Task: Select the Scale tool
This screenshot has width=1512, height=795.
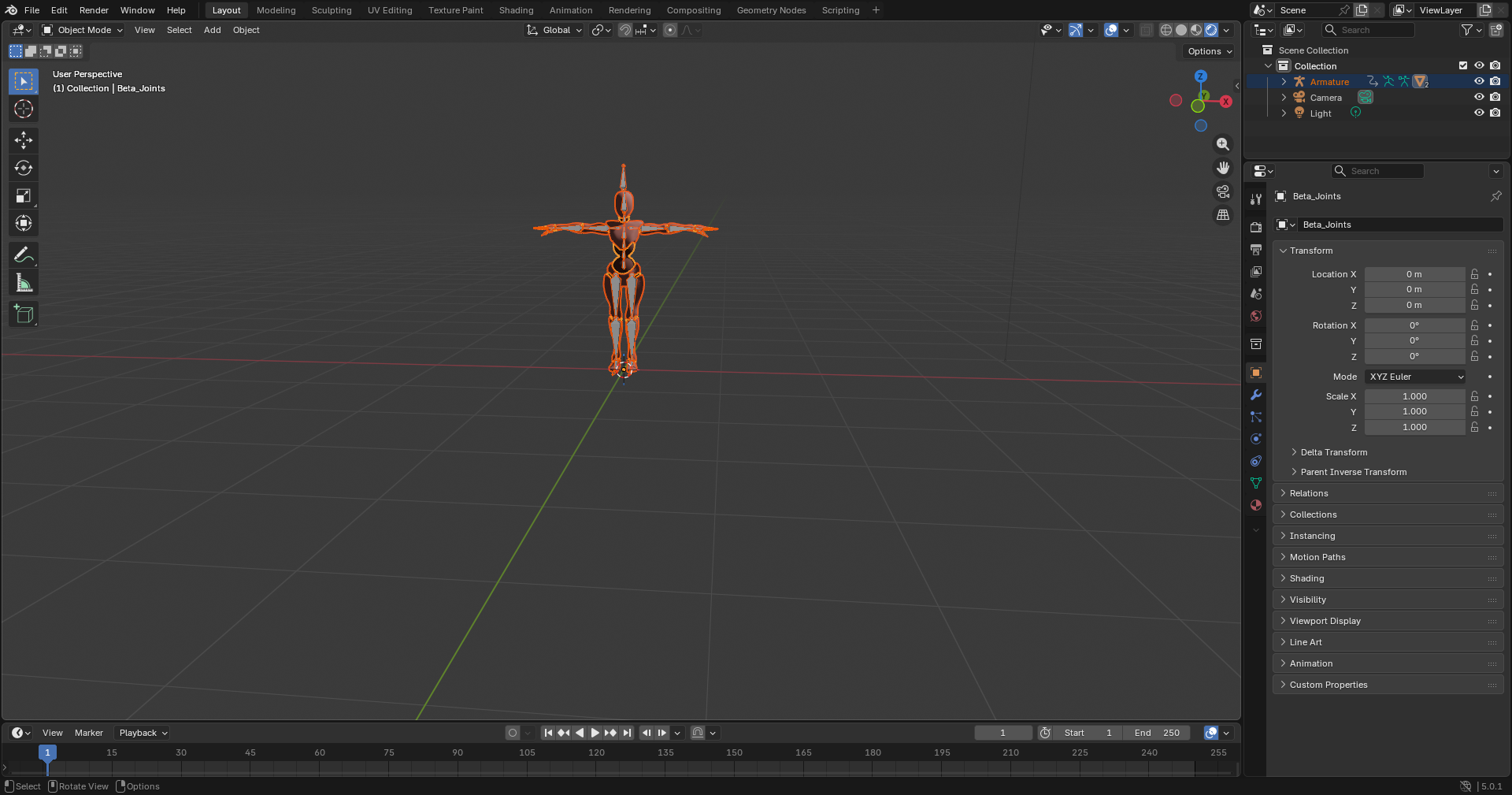Action: tap(24, 195)
